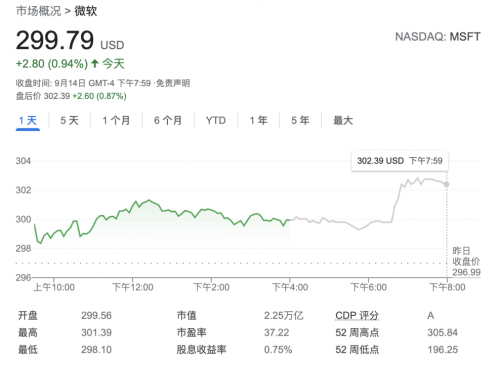Click the 上午10:00 axis label

[x=54, y=287]
